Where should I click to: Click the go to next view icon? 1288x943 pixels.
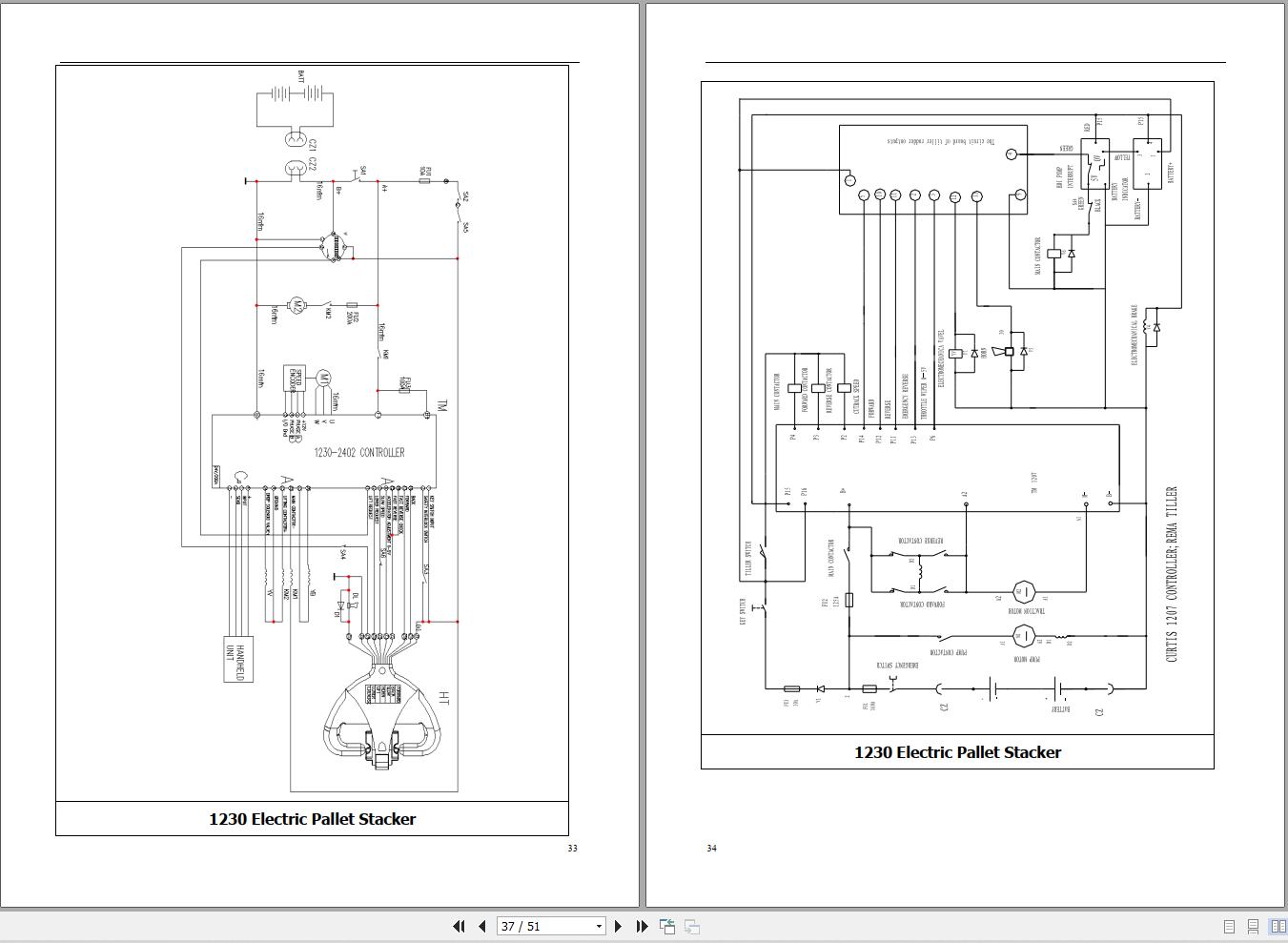pyautogui.click(x=692, y=926)
